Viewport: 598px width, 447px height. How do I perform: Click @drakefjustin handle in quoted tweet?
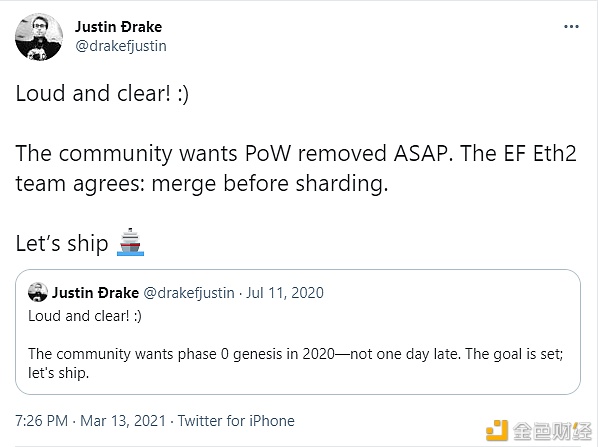[x=189, y=293]
